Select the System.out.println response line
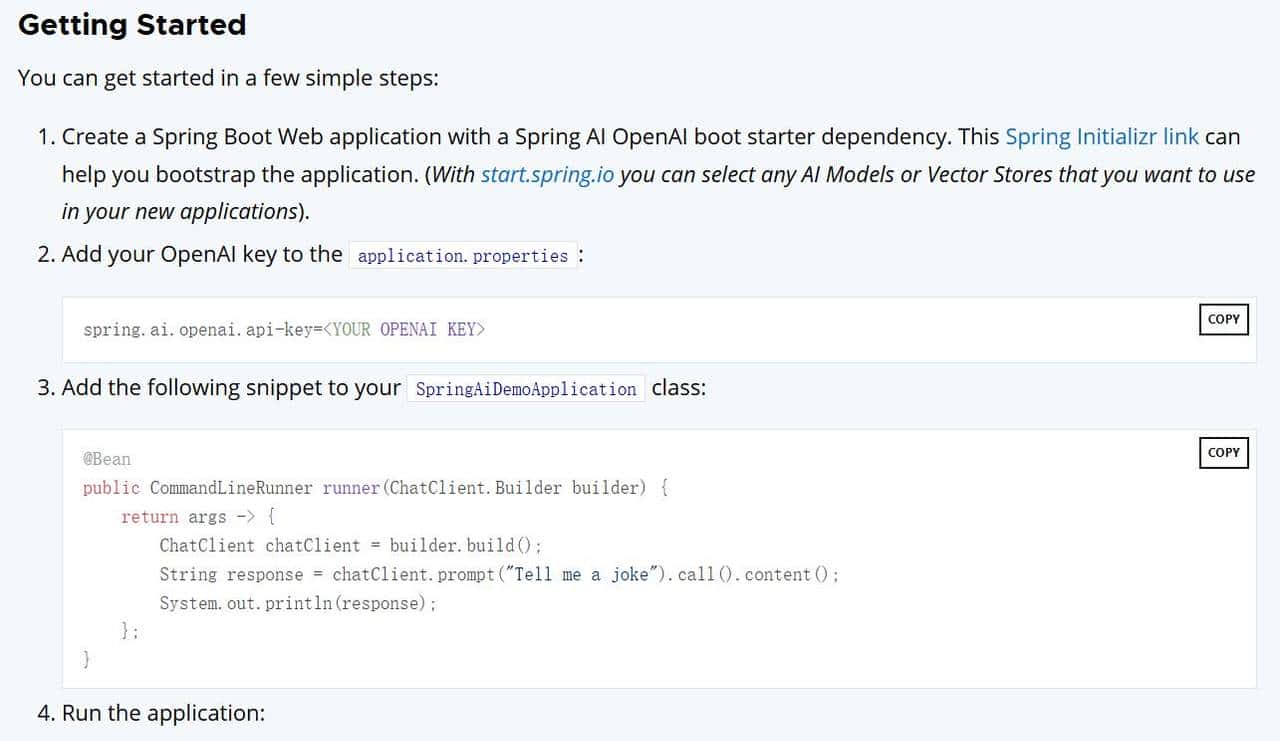The height and width of the screenshot is (741, 1280). [295, 603]
